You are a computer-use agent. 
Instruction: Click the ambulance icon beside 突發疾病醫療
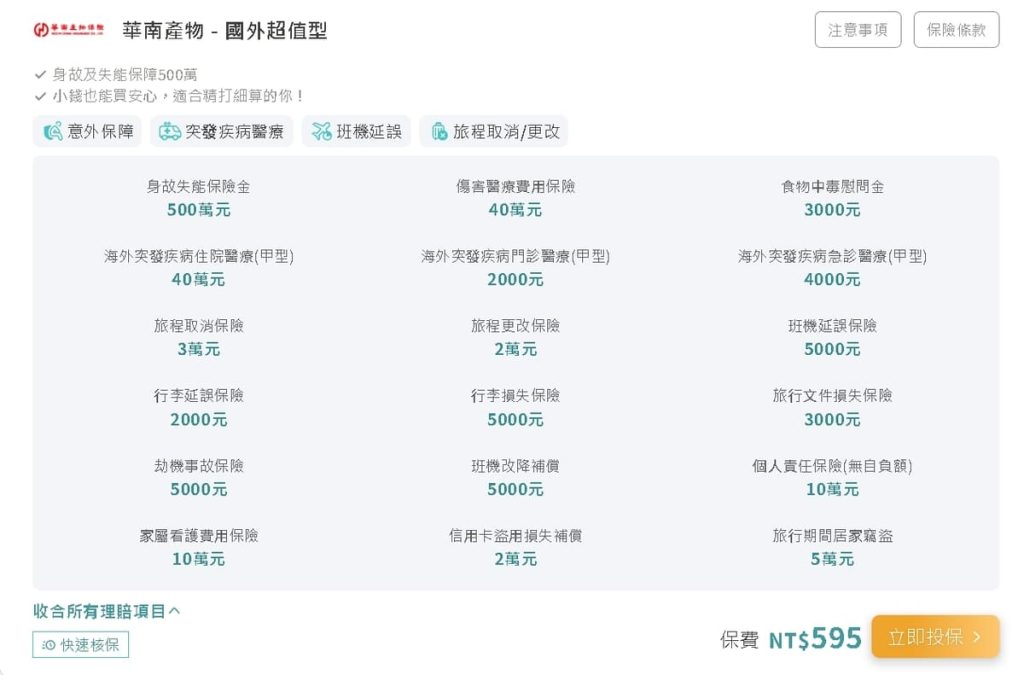click(170, 131)
